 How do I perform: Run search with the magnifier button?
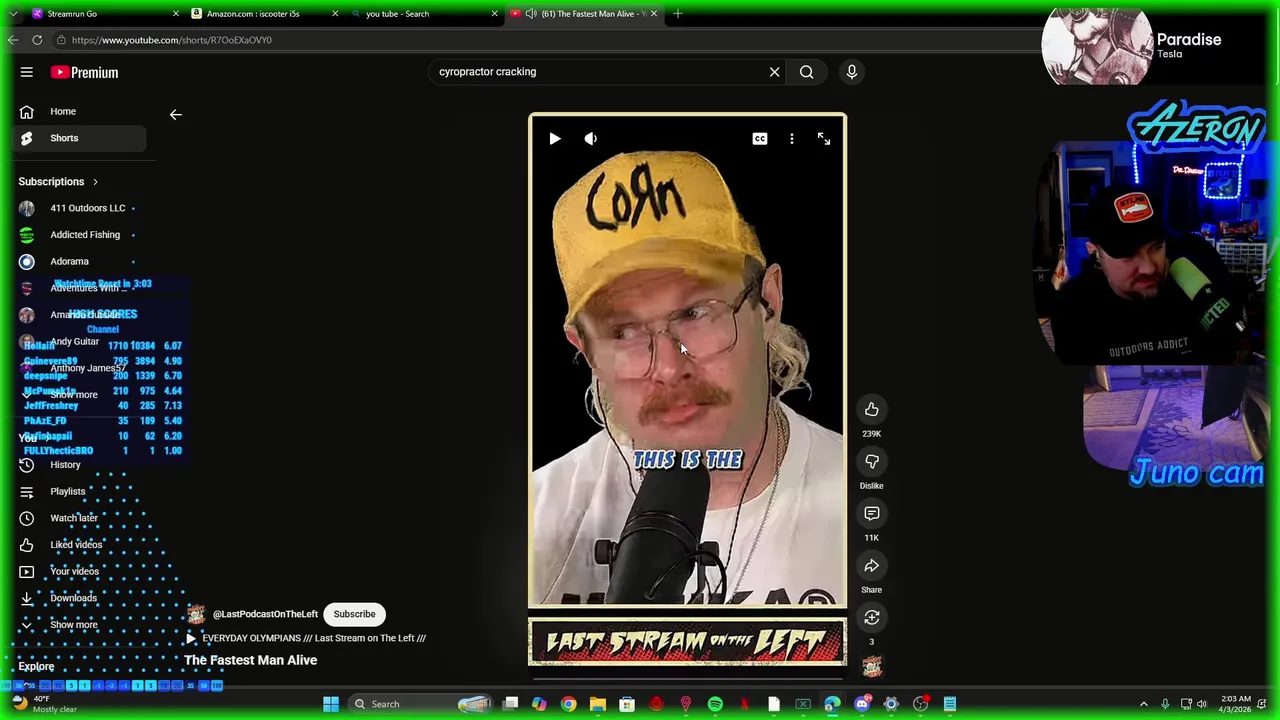806,72
